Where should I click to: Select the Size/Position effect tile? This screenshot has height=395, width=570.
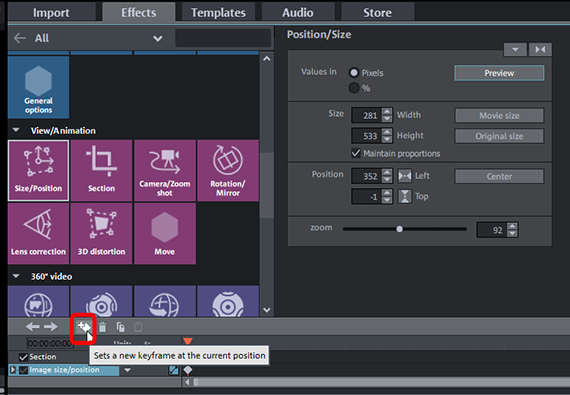(x=39, y=170)
